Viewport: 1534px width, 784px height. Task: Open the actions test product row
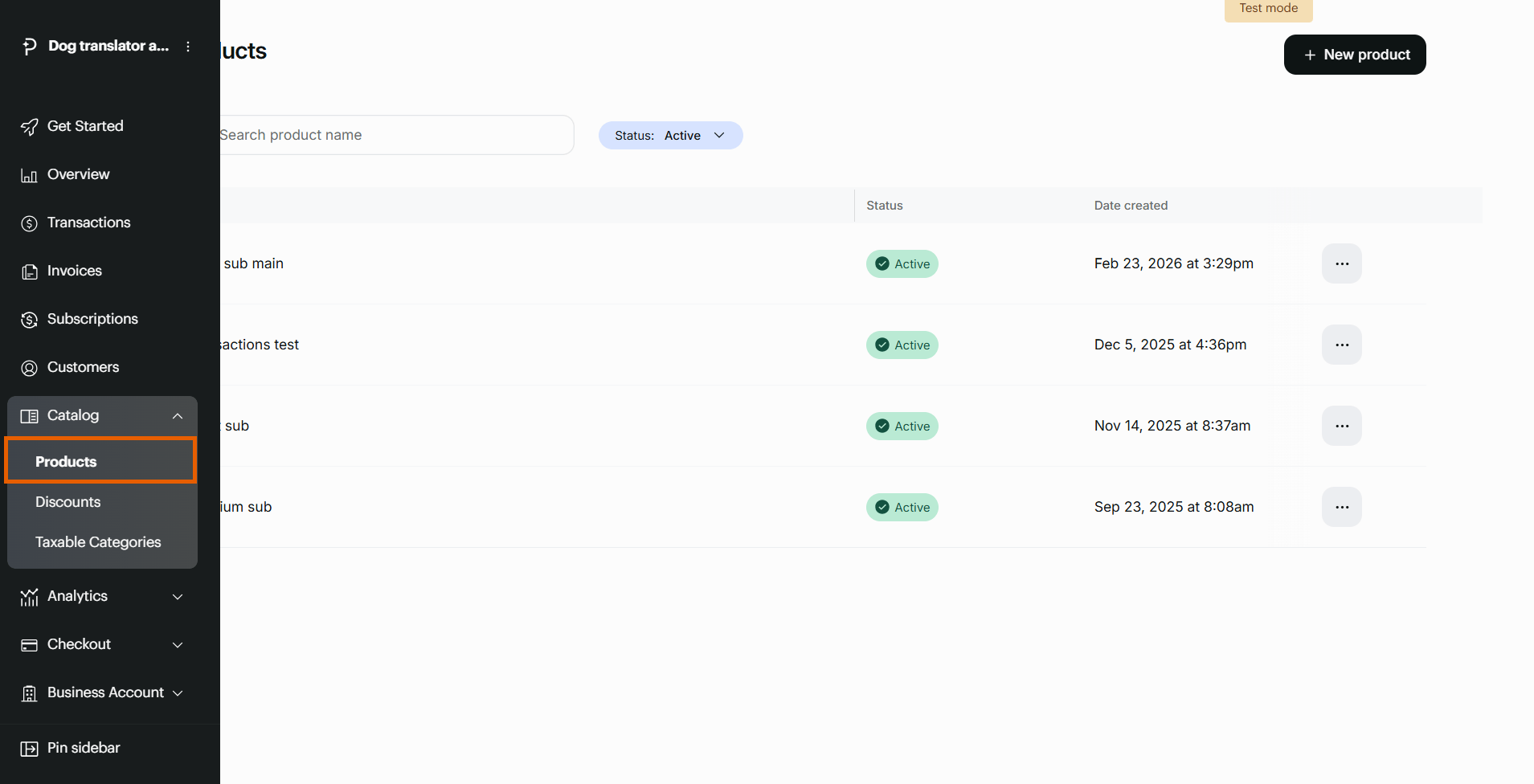824,345
